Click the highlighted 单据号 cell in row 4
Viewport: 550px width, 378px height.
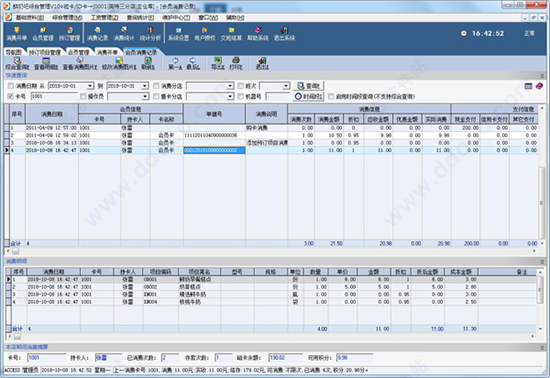point(214,150)
